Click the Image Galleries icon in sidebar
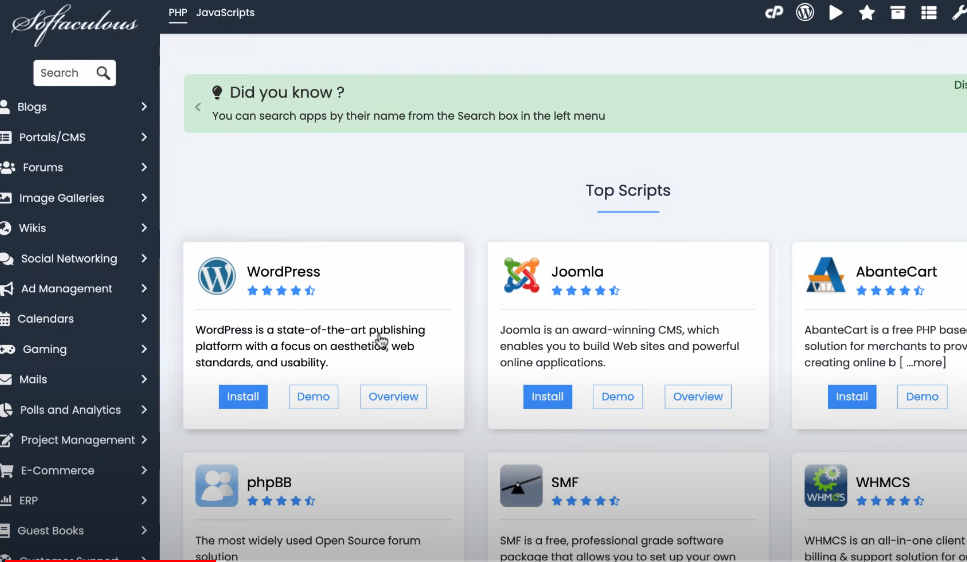 coord(6,198)
